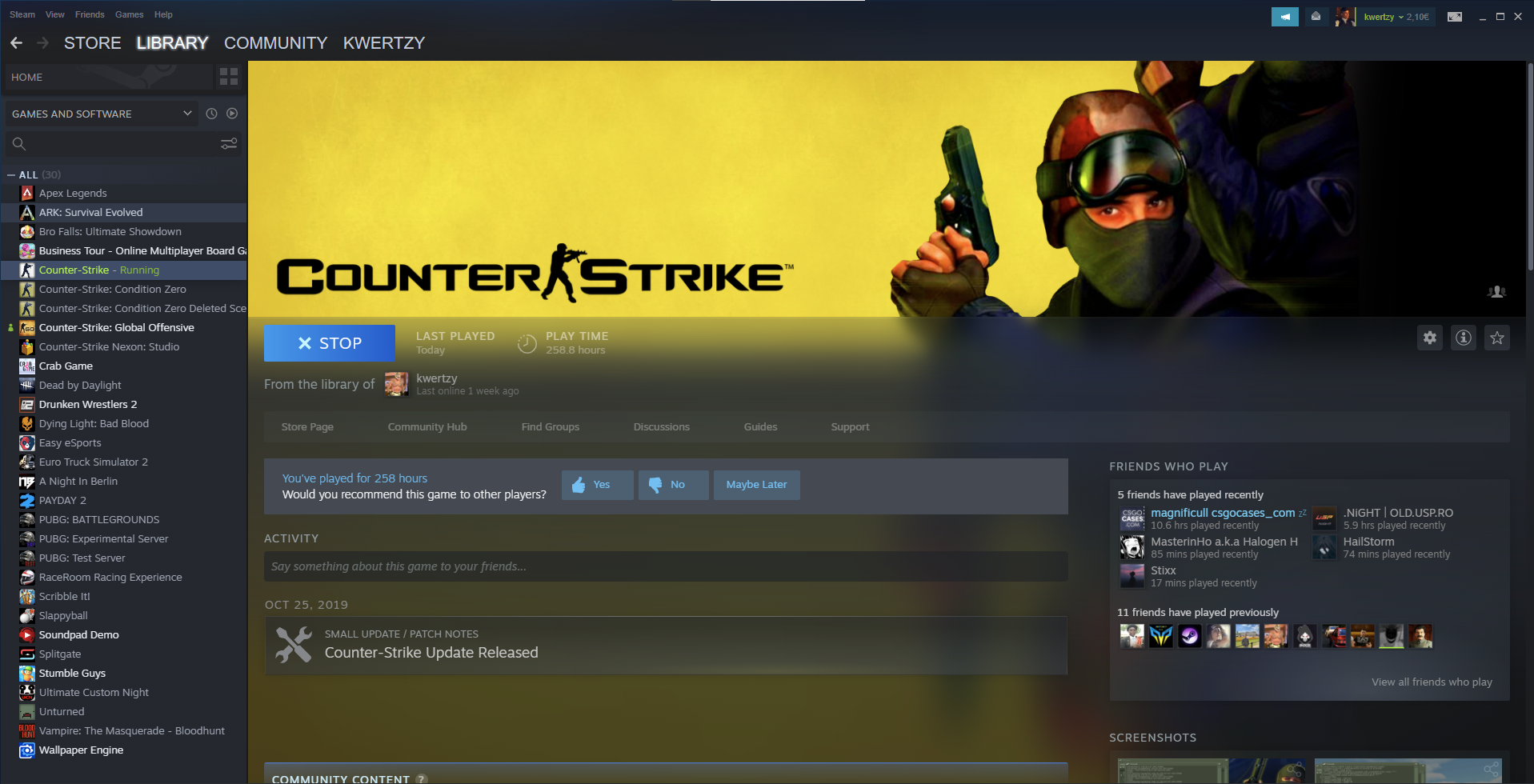1534x784 pixels.
Task: Switch library to grid collections view
Action: coord(229,77)
